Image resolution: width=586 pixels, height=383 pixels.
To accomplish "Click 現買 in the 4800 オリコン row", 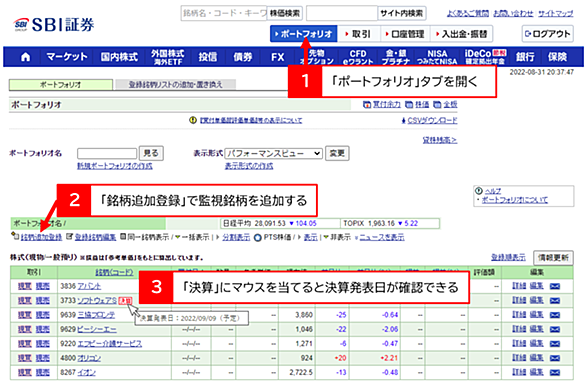I will pos(25,358).
